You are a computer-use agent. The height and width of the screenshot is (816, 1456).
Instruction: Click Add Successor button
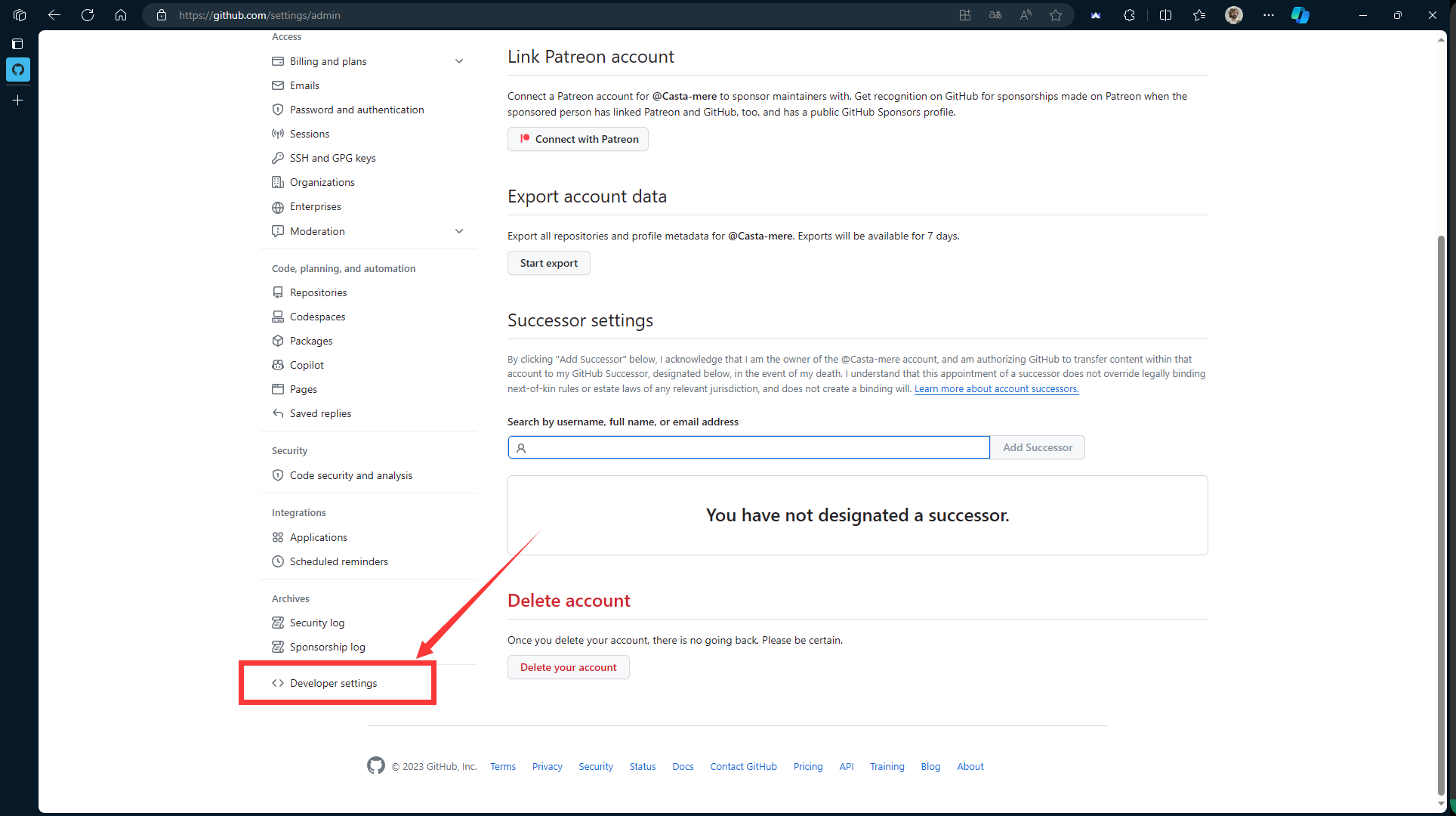click(1037, 447)
